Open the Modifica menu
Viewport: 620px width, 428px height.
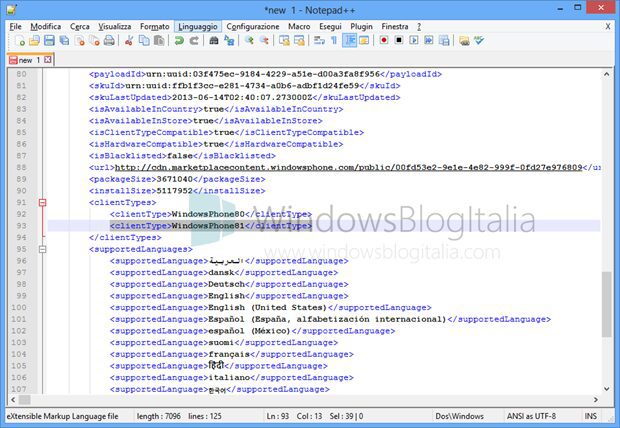(x=45, y=27)
